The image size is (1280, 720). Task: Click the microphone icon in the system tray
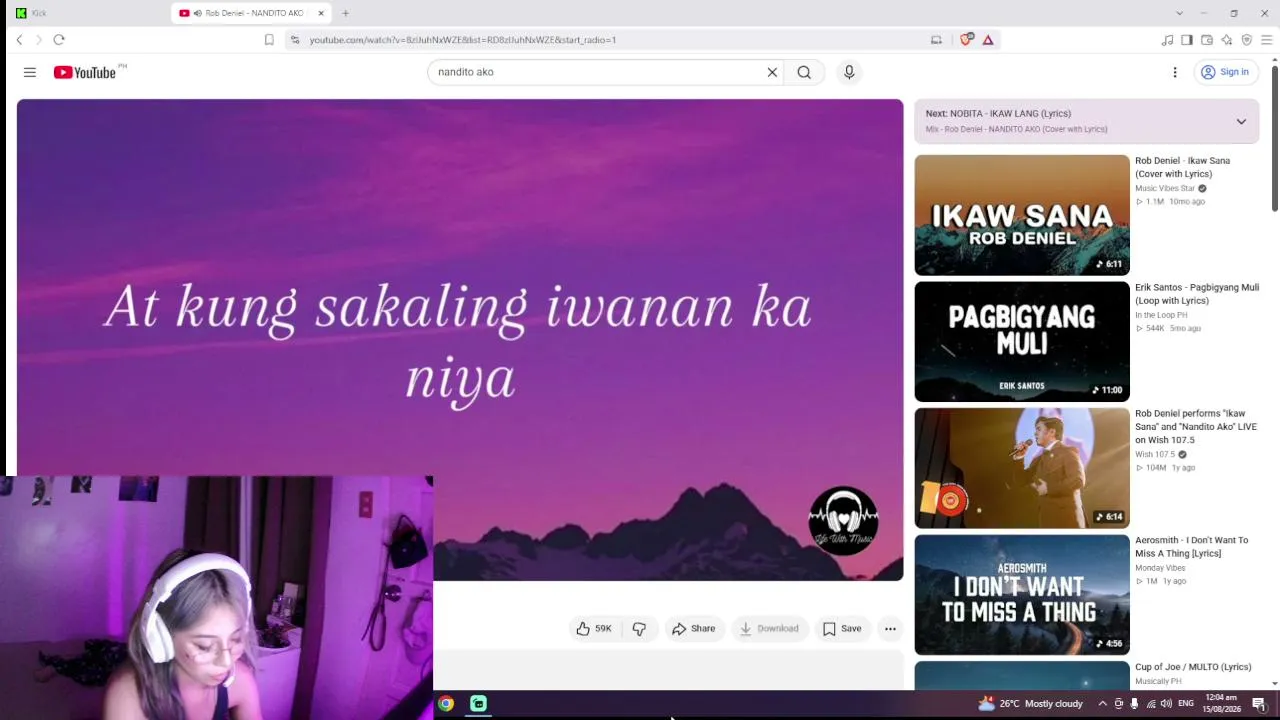[1134, 704]
